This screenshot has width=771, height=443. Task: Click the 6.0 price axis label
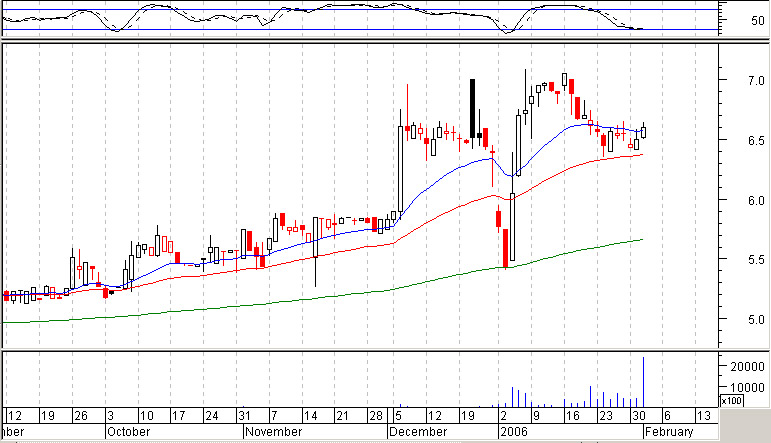(756, 201)
